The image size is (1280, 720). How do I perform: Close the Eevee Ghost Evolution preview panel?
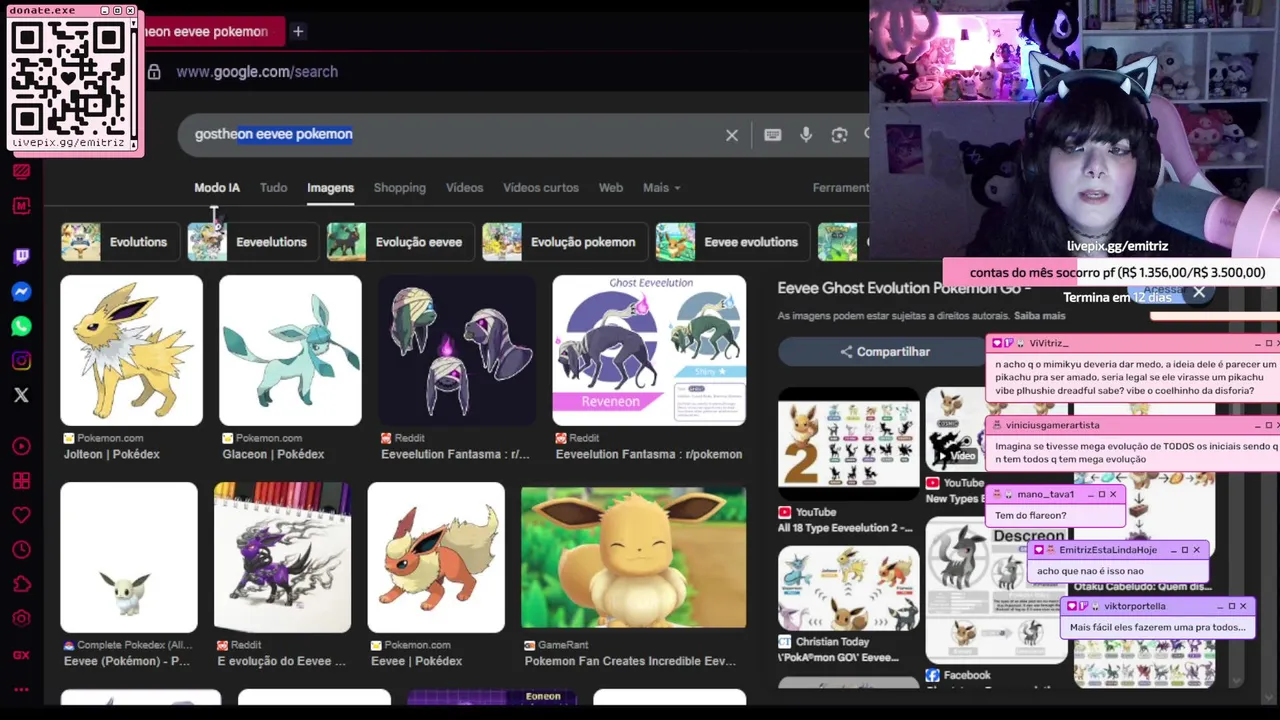tap(1199, 292)
